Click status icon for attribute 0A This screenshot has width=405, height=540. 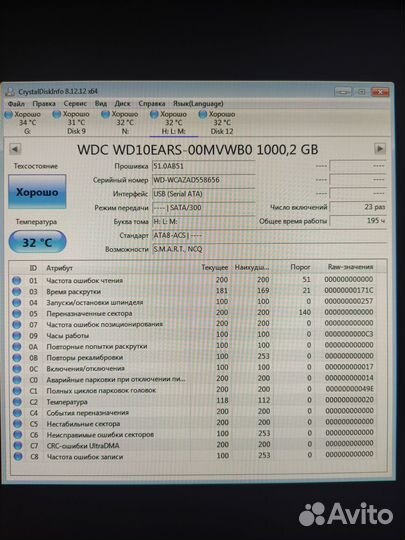[17, 347]
